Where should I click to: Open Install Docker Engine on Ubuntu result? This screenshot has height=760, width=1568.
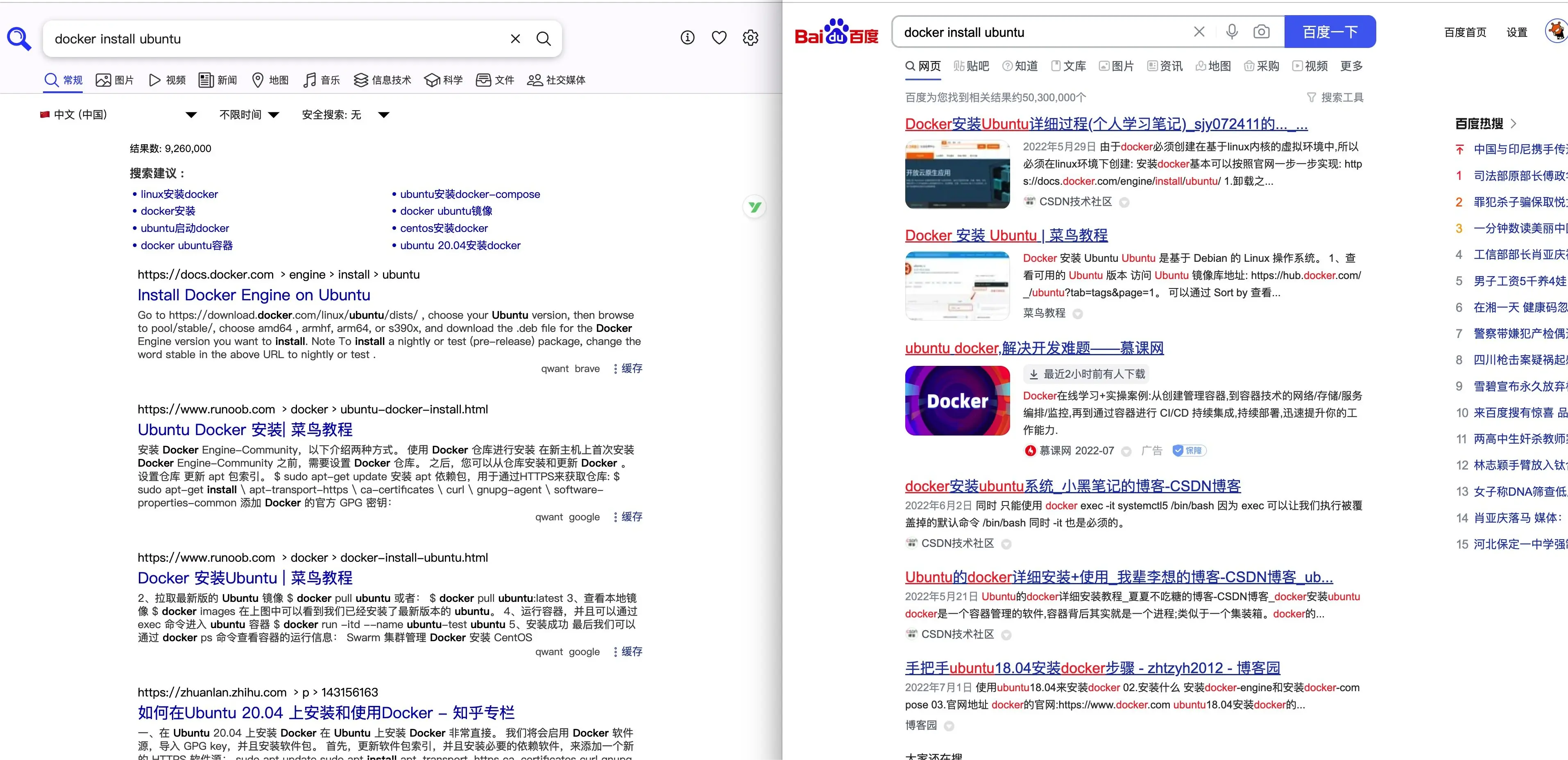click(253, 295)
